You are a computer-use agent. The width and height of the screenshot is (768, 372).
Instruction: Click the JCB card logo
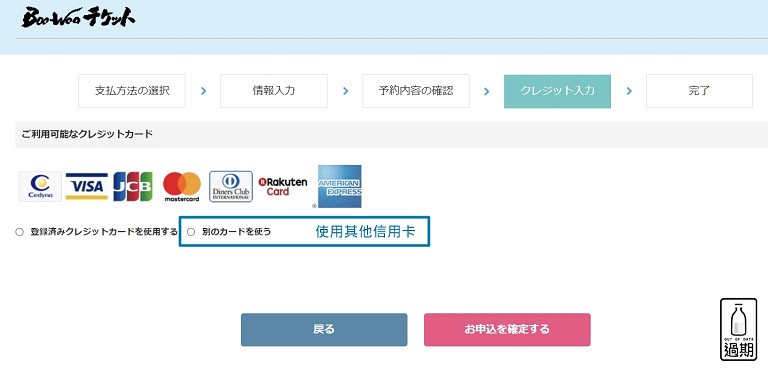(133, 186)
